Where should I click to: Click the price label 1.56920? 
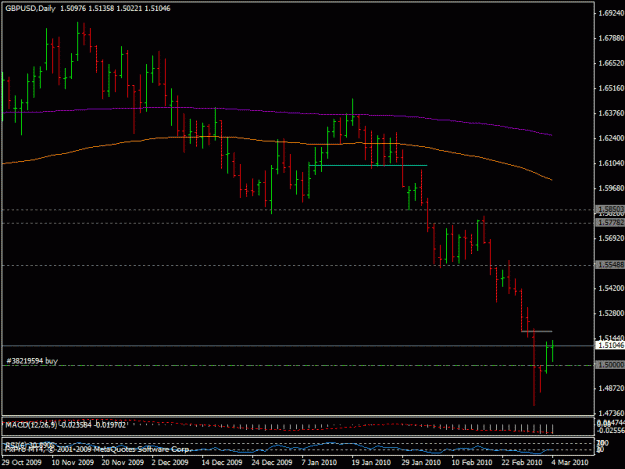point(611,238)
